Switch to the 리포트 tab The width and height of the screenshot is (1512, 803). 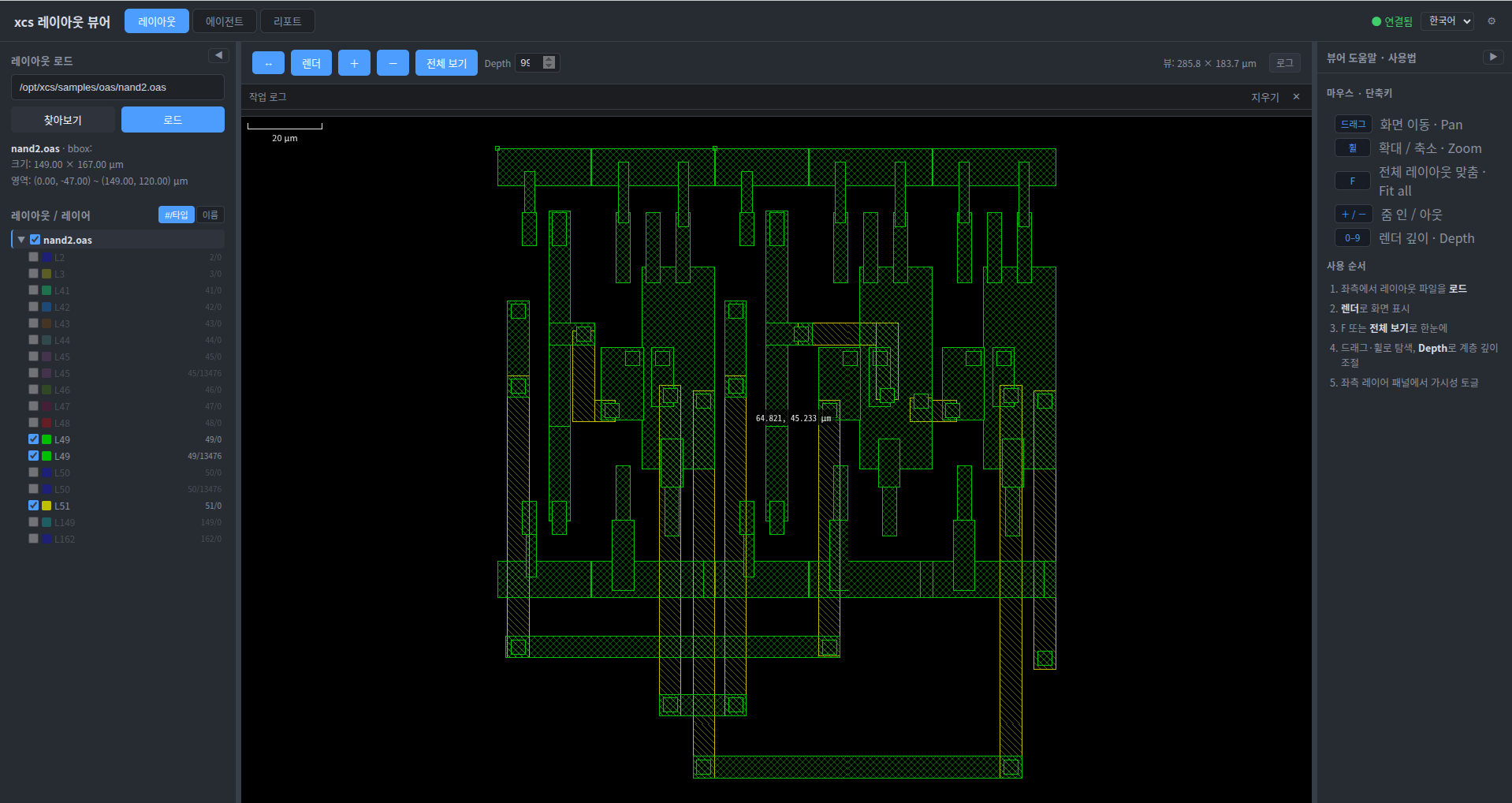[287, 21]
